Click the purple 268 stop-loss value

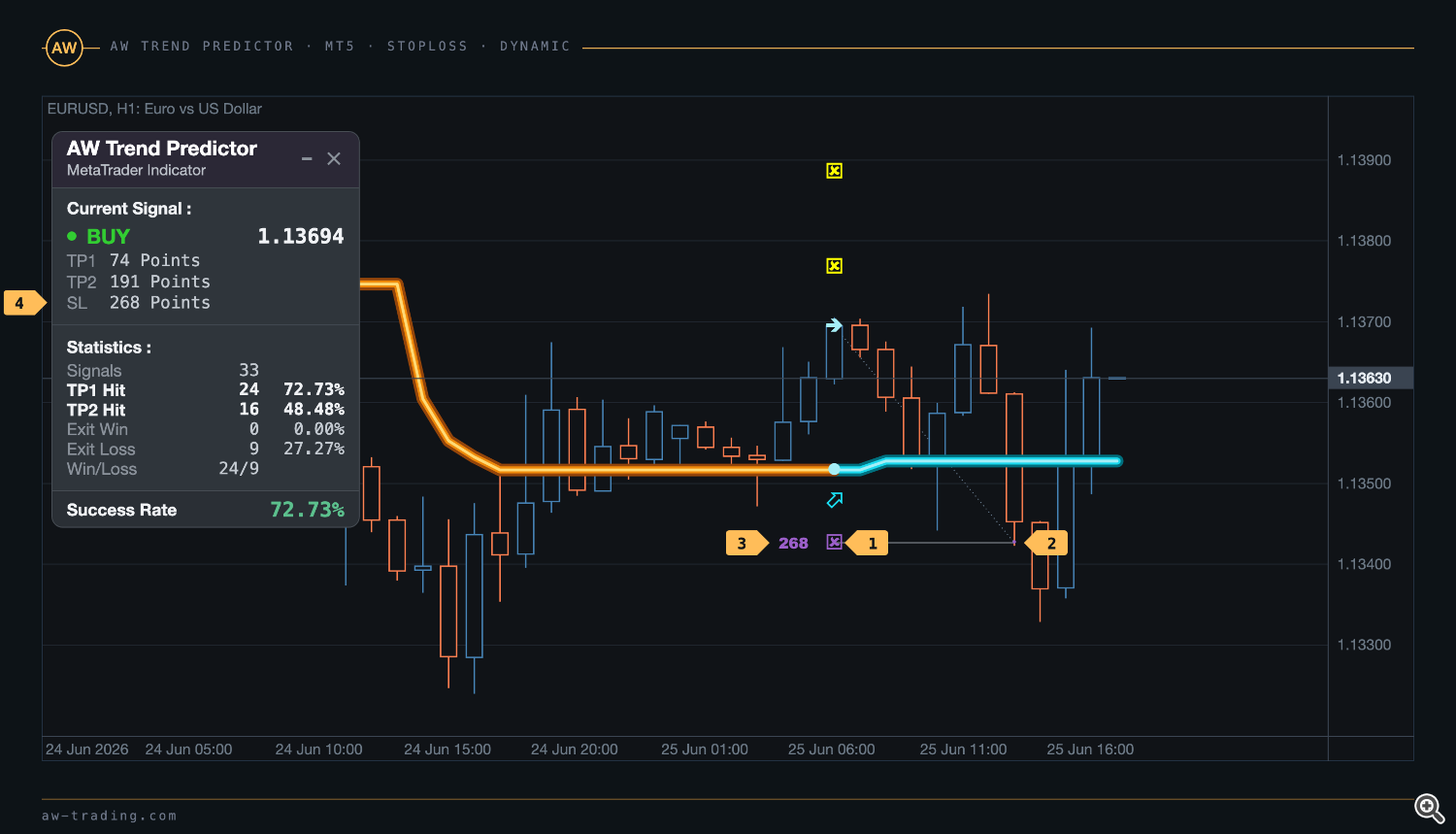(793, 543)
